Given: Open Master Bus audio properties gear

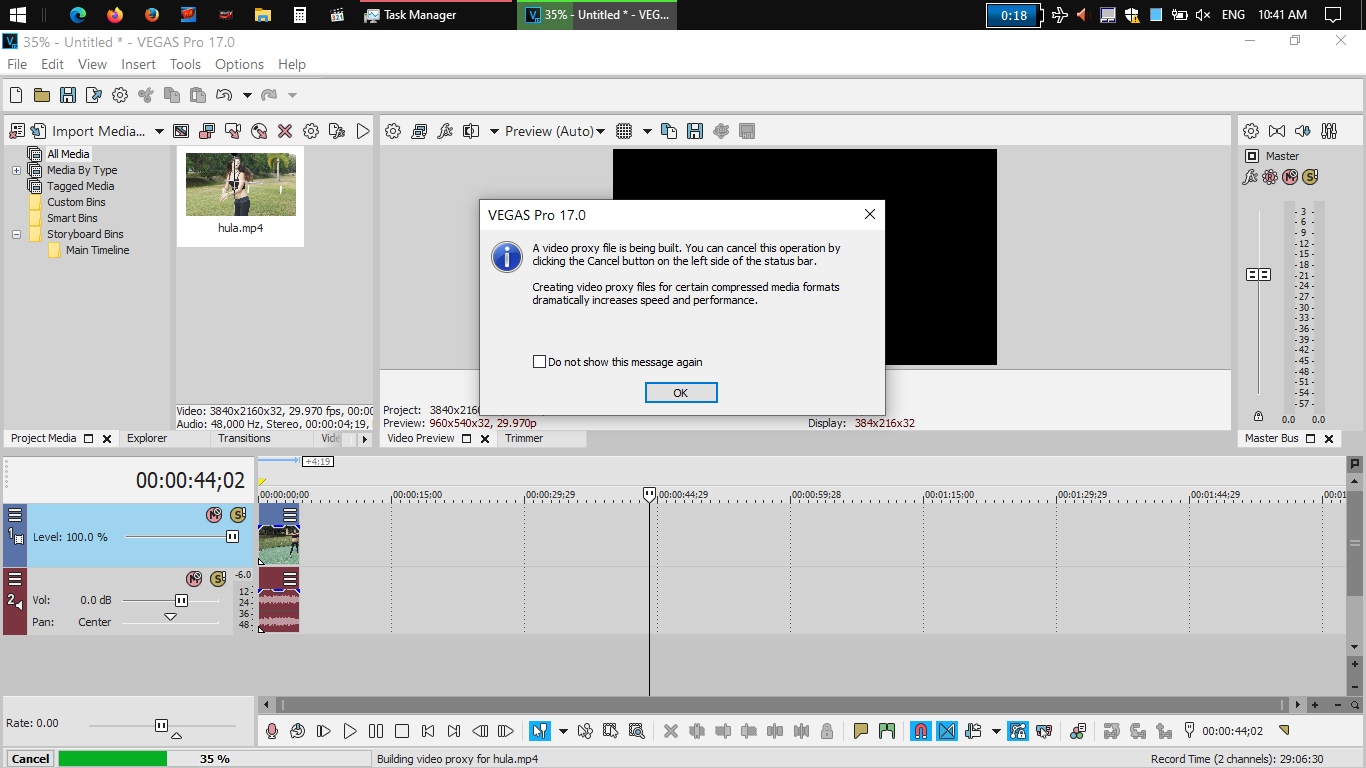Looking at the screenshot, I should [x=1251, y=131].
